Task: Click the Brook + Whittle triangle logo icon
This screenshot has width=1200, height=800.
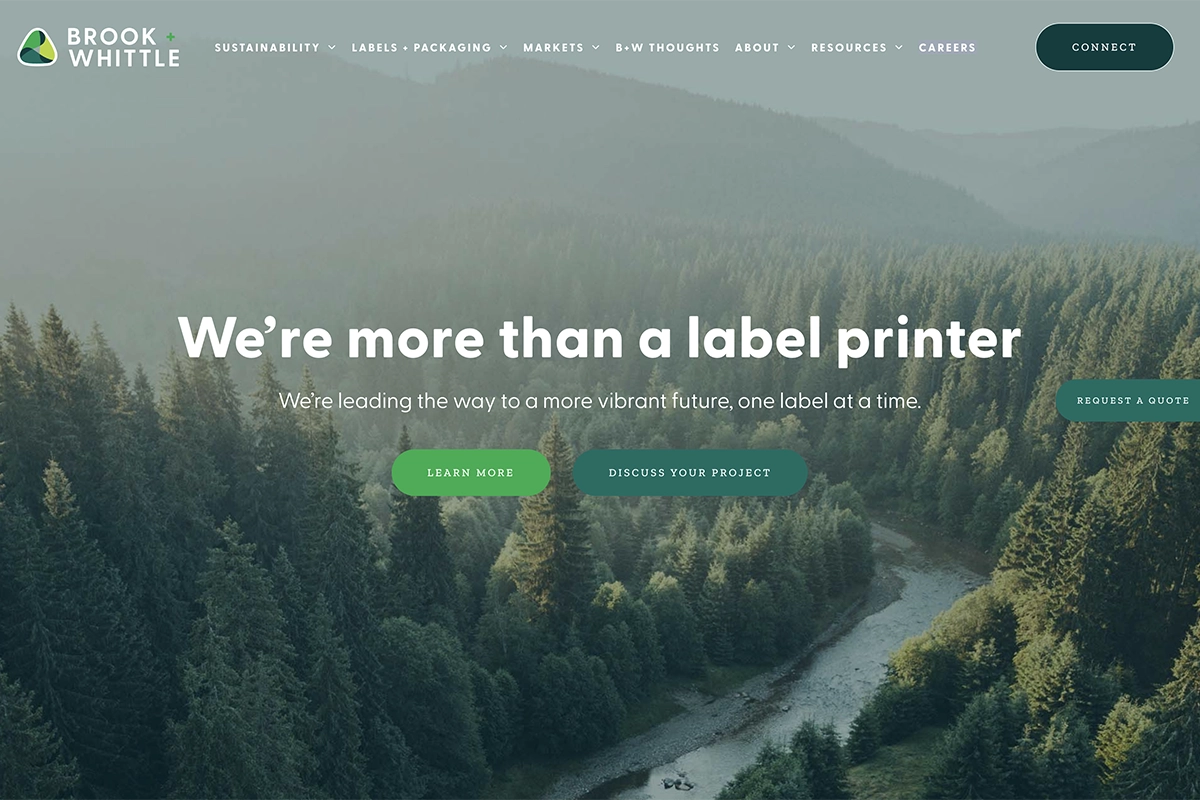Action: click(37, 47)
